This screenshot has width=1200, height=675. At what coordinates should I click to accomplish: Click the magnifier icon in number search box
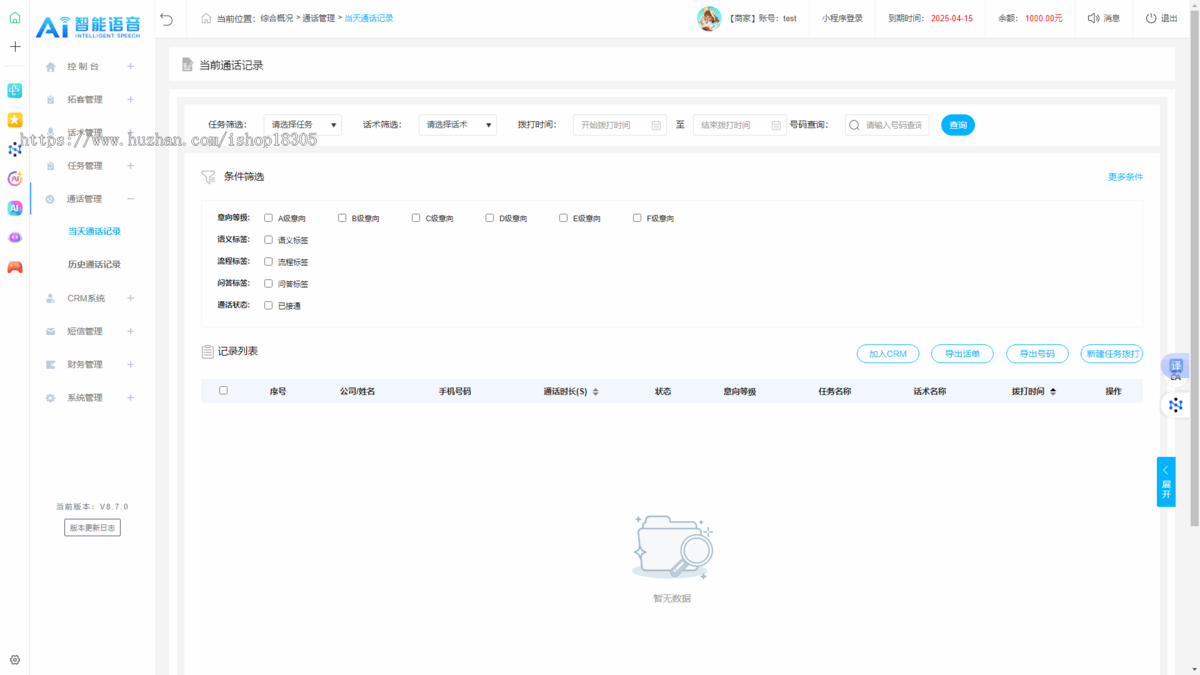[854, 125]
